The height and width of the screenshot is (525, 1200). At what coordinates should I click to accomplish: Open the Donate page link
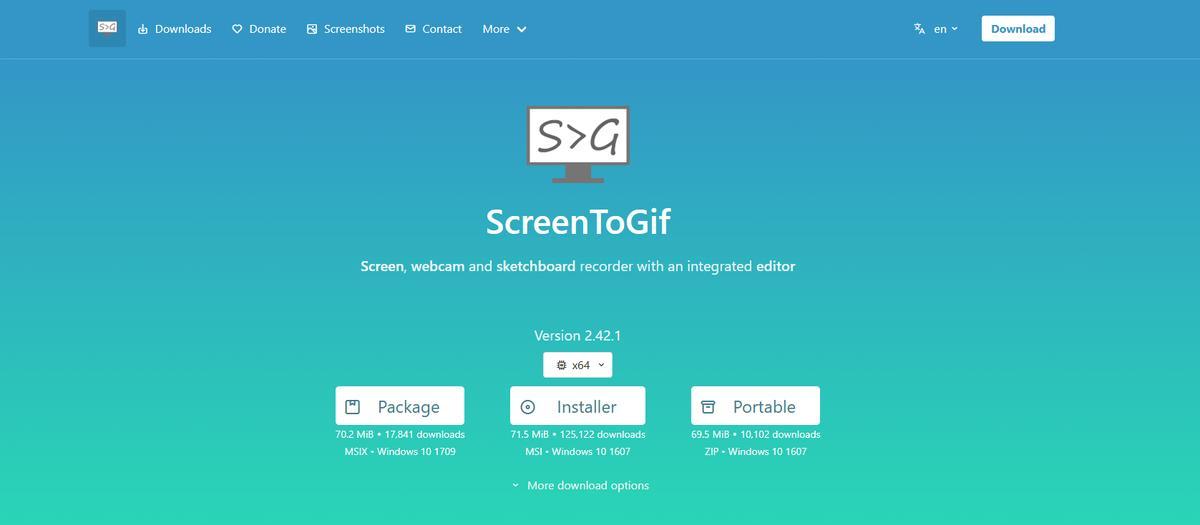click(258, 29)
